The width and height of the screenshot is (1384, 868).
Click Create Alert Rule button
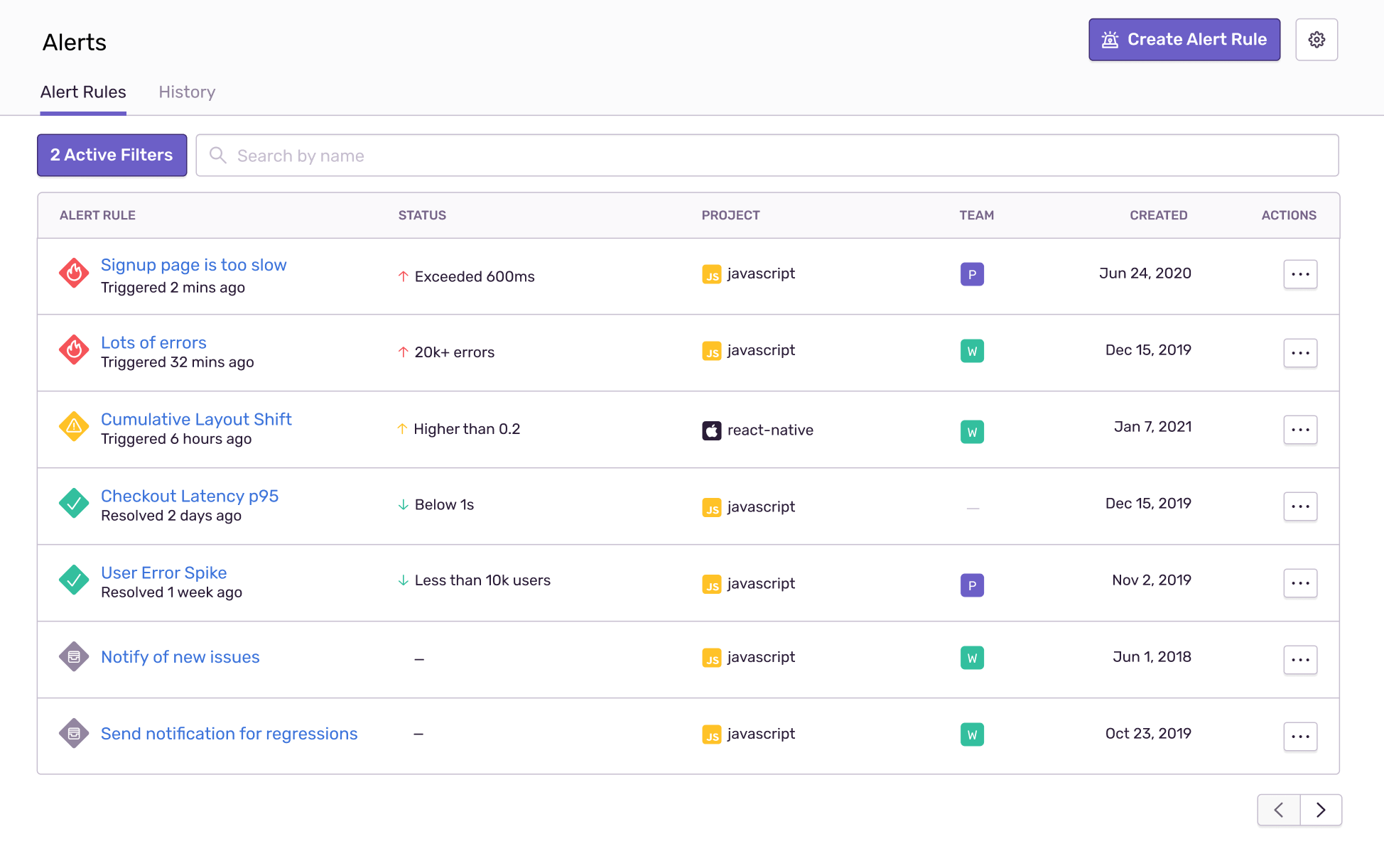pos(1184,40)
